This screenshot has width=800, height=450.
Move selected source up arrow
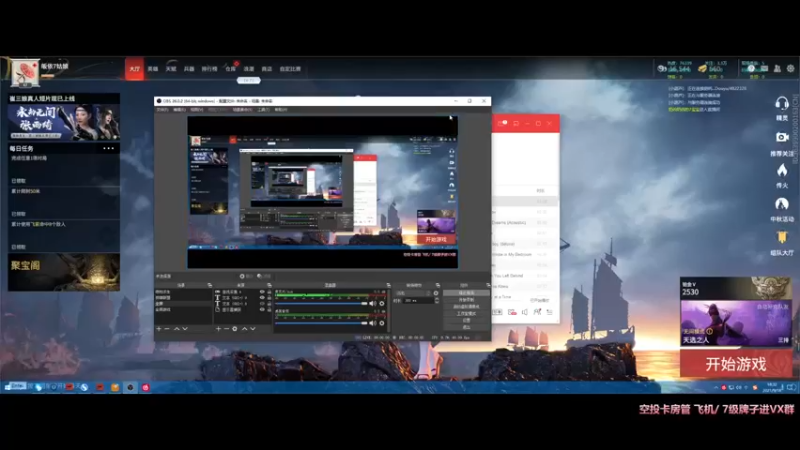click(244, 329)
